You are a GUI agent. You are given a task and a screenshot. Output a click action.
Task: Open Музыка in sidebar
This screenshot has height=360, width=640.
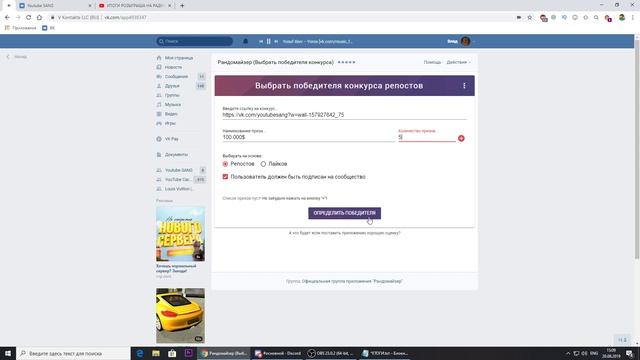point(173,104)
